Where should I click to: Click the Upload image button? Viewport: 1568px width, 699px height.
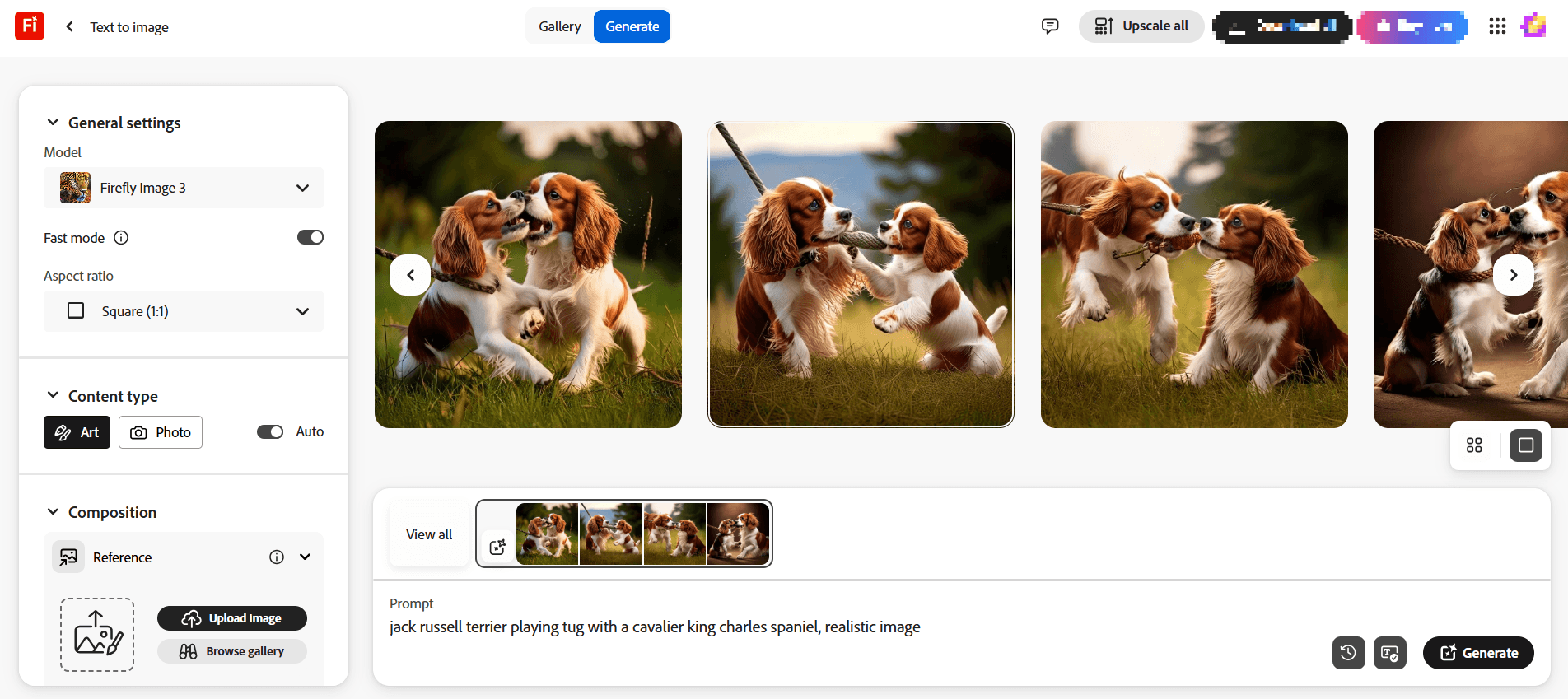click(x=232, y=618)
